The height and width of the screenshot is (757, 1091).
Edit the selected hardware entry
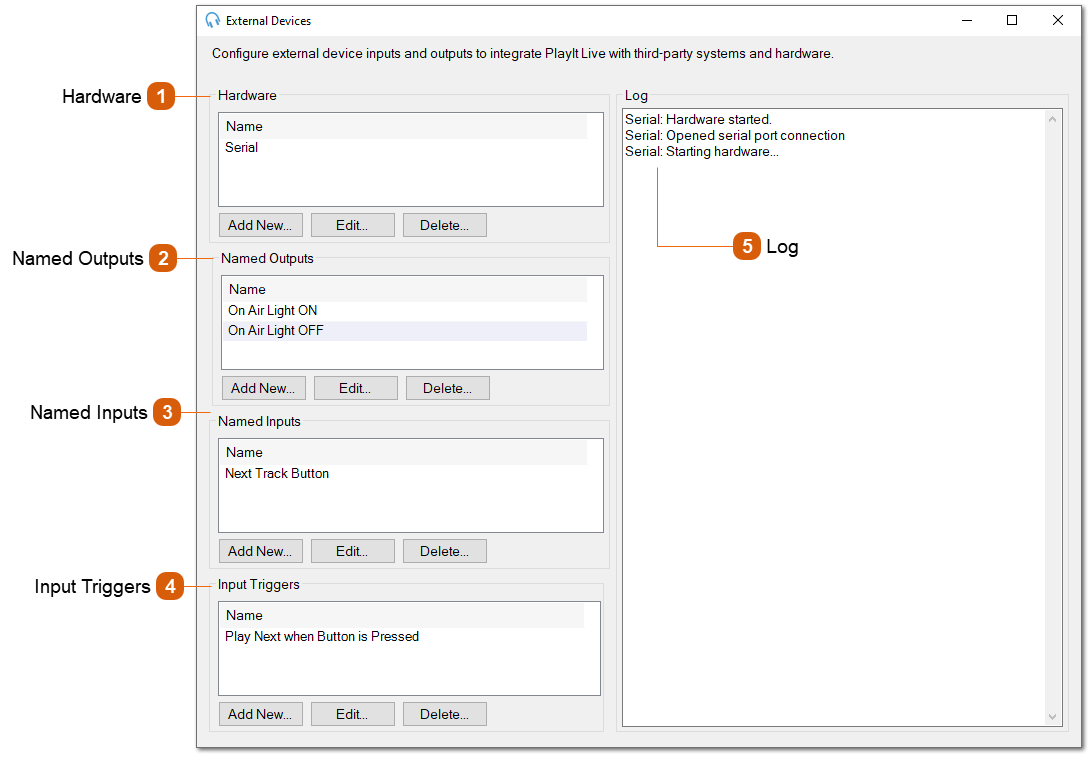(x=352, y=225)
